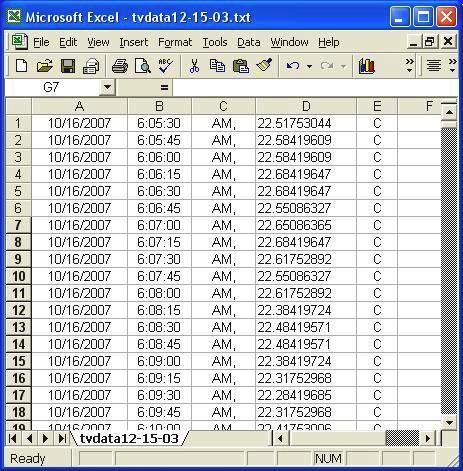Image resolution: width=463 pixels, height=471 pixels.
Task: Select column D header
Action: tap(306, 106)
